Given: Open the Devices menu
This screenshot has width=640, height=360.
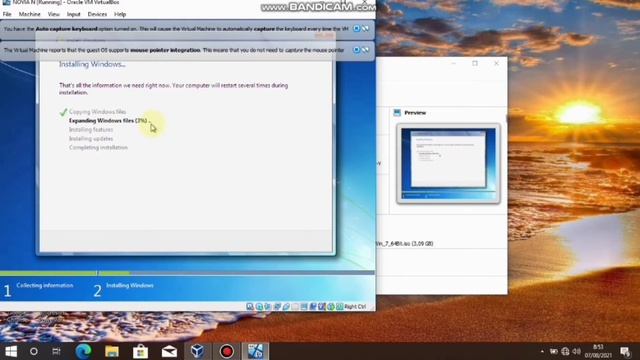Looking at the screenshot, I should (x=97, y=14).
